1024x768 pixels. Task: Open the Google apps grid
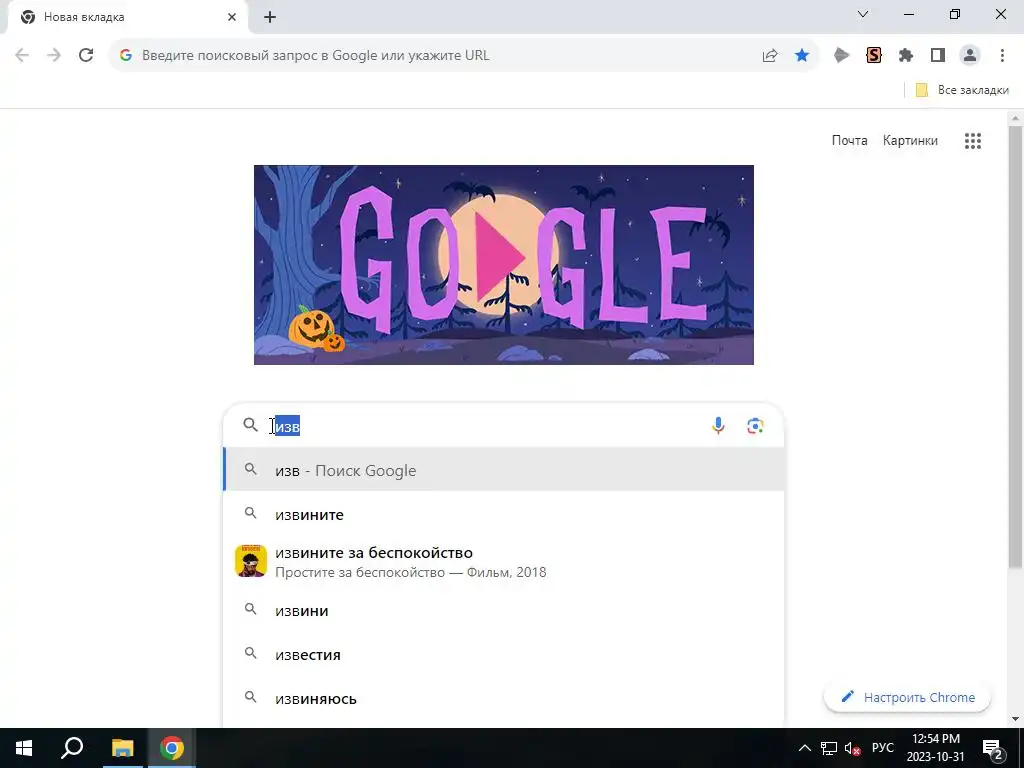973,140
